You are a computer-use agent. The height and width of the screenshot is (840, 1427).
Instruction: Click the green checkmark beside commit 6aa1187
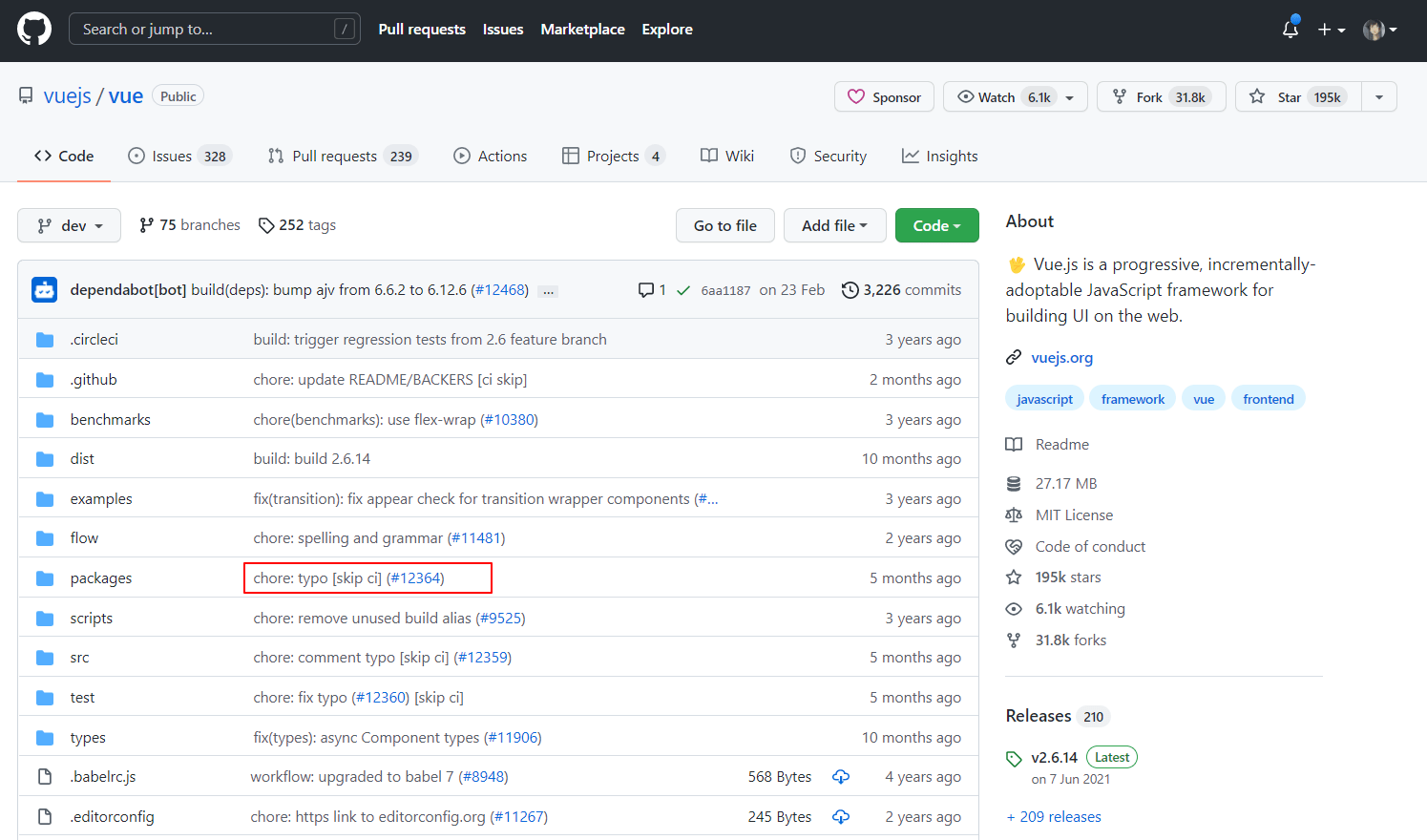[683, 289]
